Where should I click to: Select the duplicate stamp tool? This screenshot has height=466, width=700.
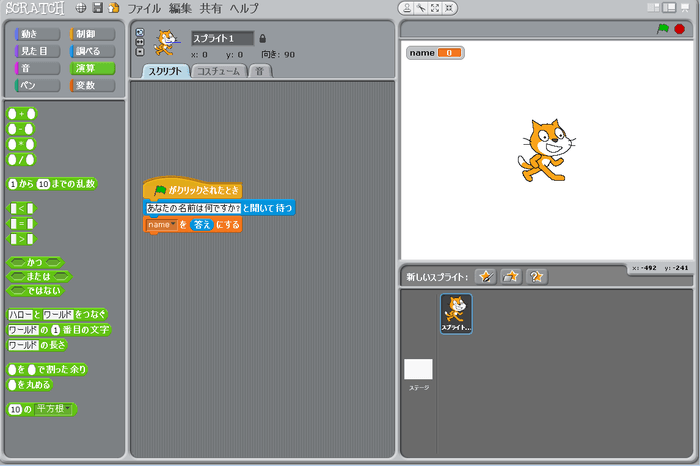pyautogui.click(x=407, y=8)
